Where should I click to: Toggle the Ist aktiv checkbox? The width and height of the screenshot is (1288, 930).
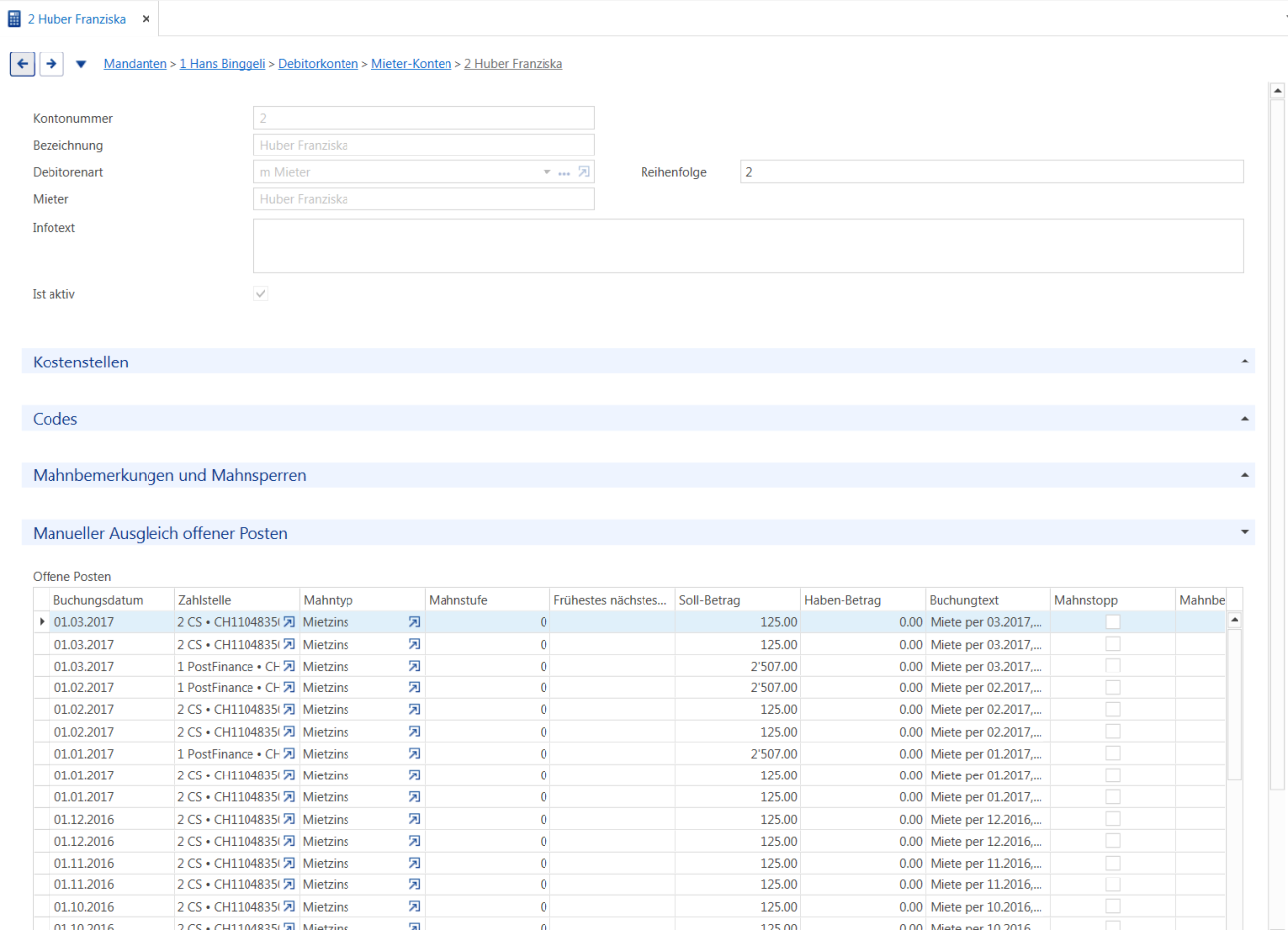(261, 294)
